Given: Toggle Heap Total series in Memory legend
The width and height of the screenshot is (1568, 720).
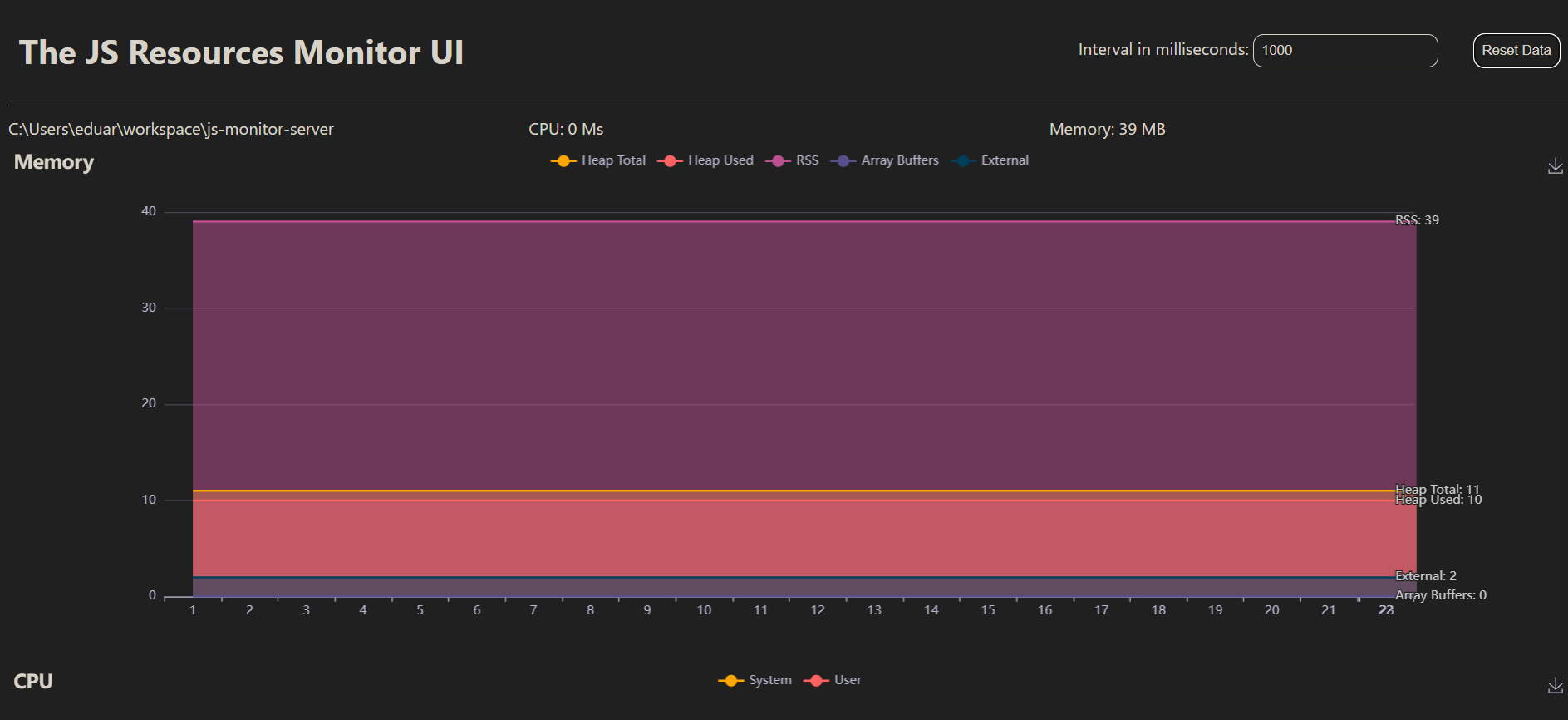Looking at the screenshot, I should click(598, 160).
